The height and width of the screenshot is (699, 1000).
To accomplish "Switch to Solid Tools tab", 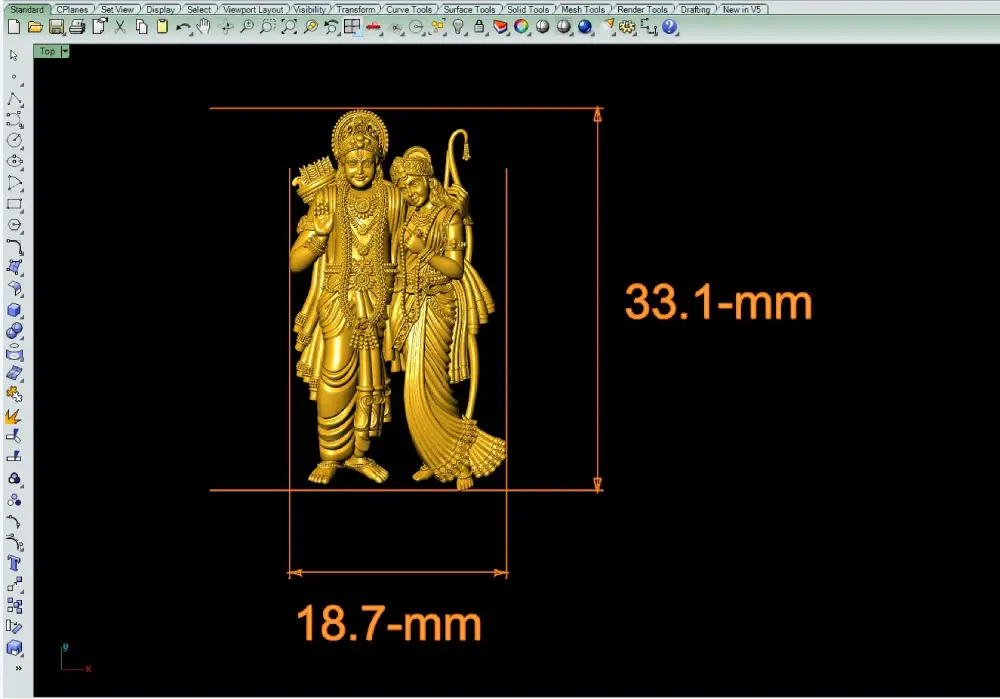I will click(528, 10).
